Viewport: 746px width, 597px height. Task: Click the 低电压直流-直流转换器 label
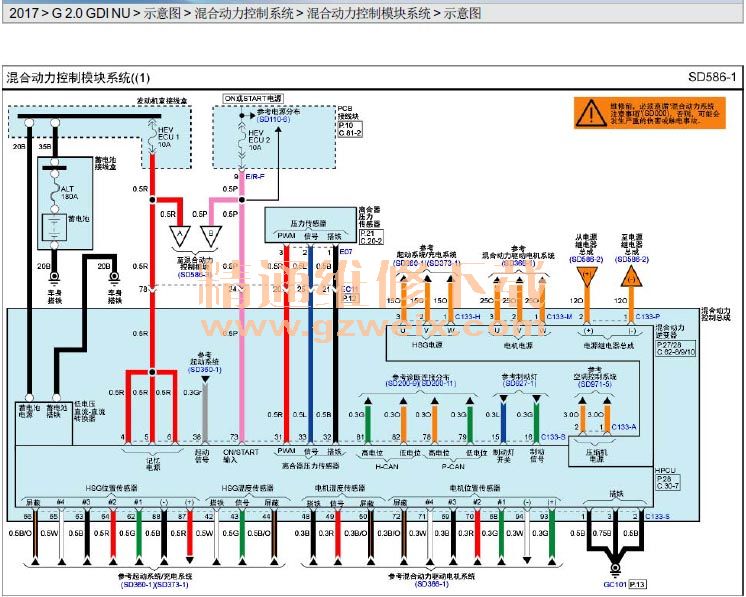[x=89, y=412]
